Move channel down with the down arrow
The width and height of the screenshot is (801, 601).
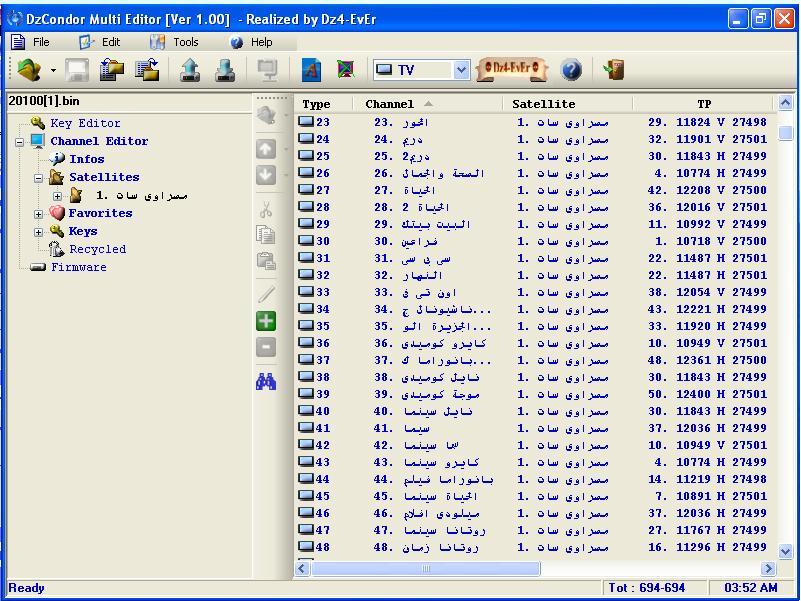(x=266, y=175)
